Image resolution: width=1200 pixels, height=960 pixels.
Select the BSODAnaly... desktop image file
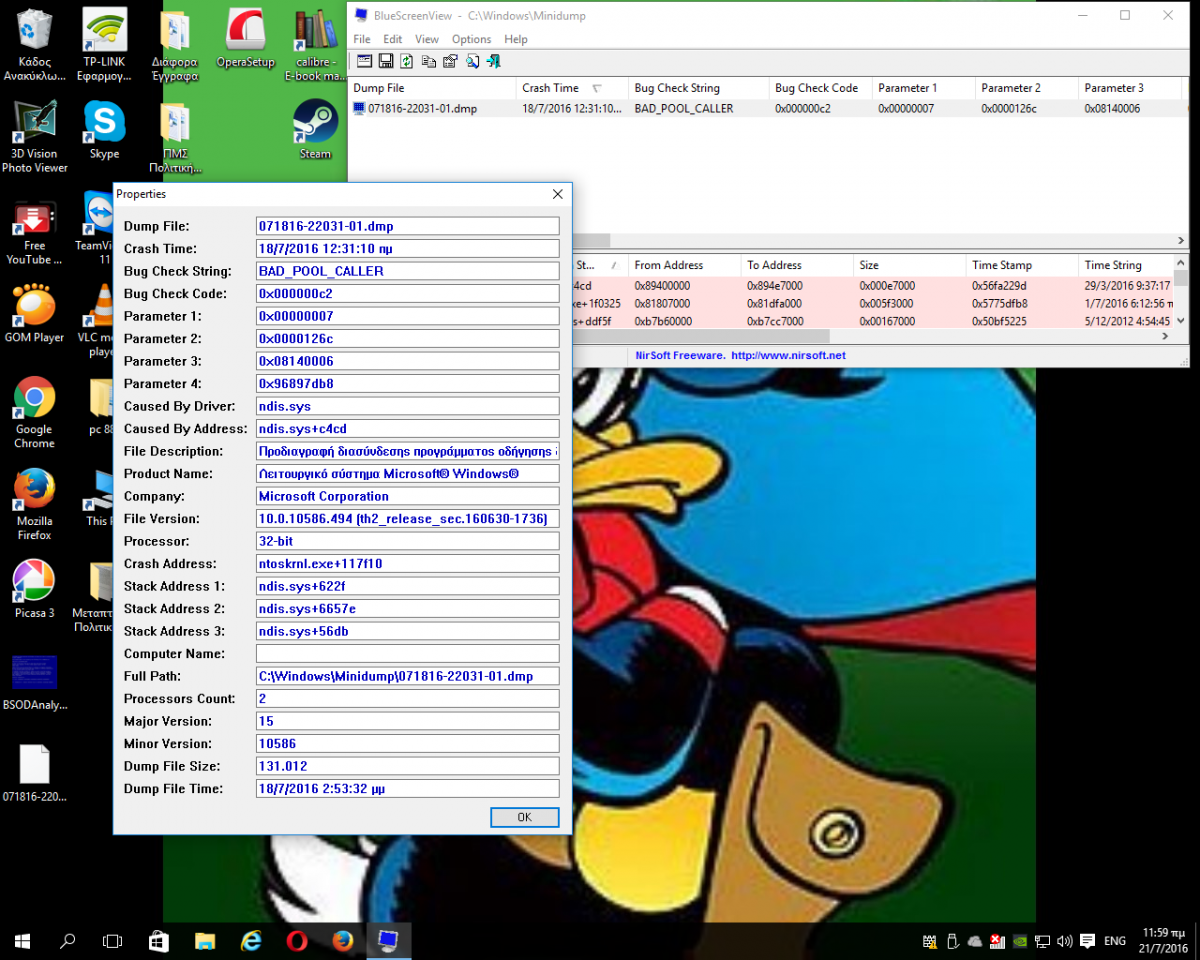click(35, 682)
